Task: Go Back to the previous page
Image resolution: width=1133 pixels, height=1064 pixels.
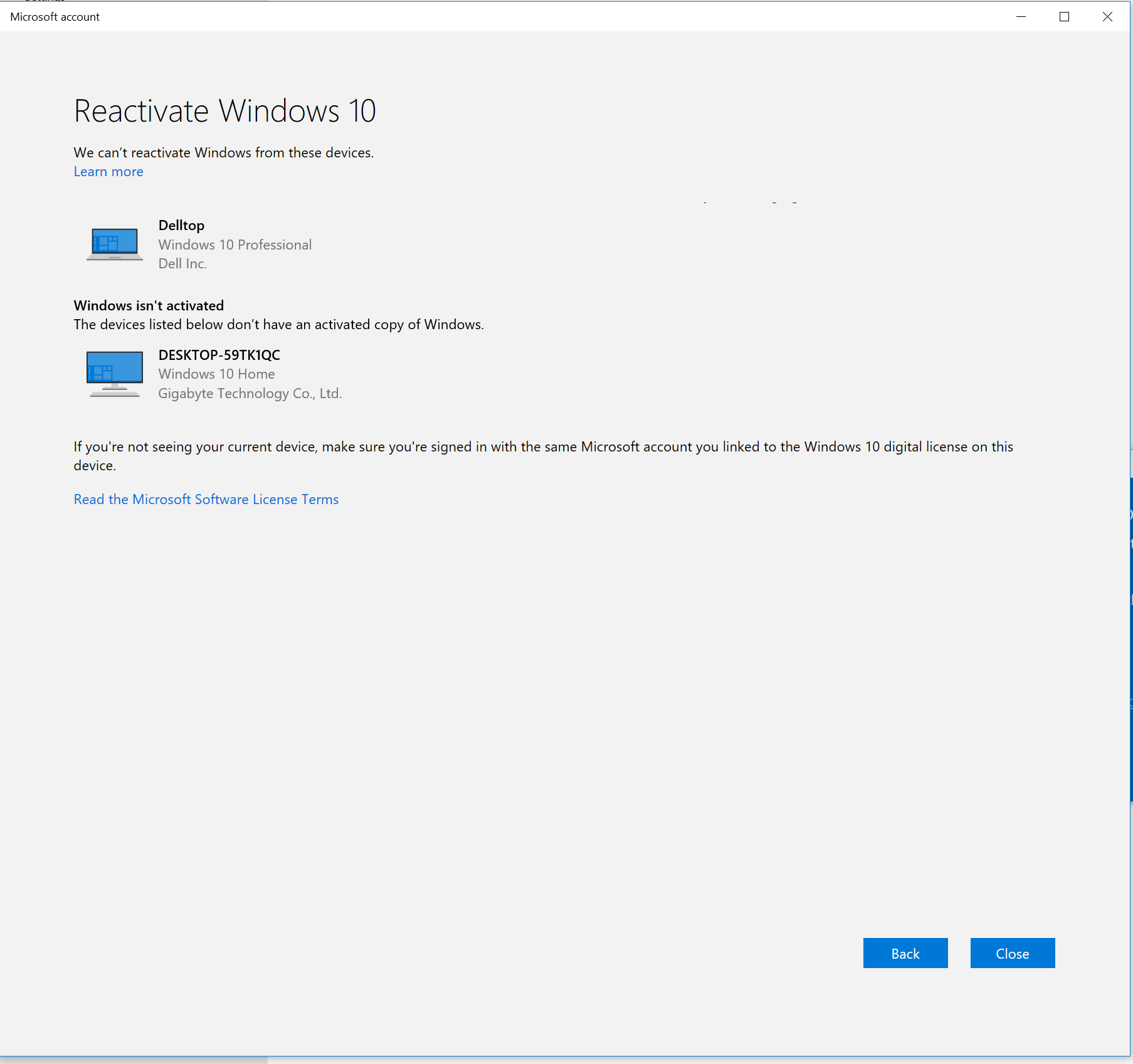Action: click(x=905, y=953)
